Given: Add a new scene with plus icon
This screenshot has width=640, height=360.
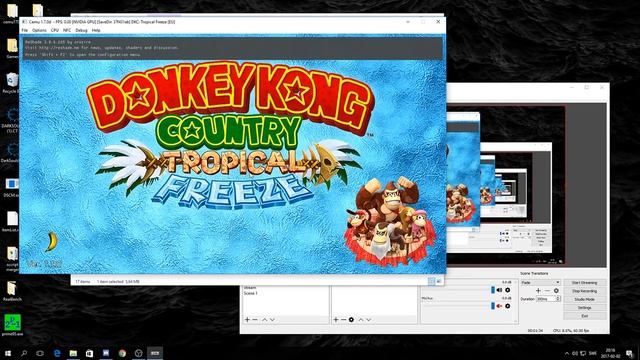Looking at the screenshot, I should 247,320.
